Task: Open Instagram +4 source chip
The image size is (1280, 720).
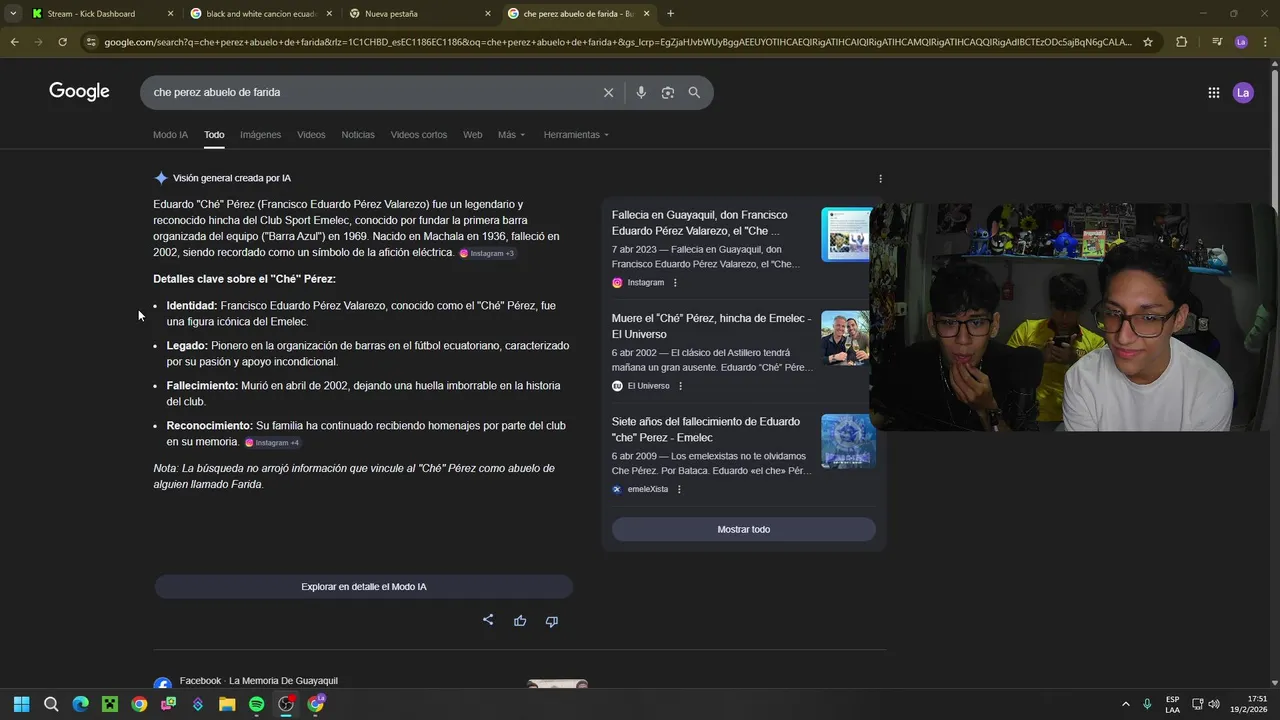Action: (x=272, y=442)
